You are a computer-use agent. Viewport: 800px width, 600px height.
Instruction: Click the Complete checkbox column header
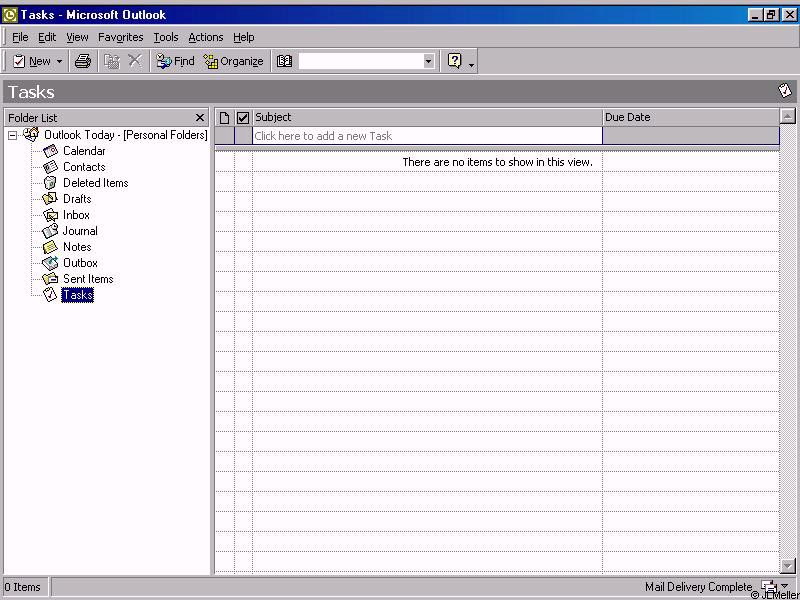pos(243,117)
